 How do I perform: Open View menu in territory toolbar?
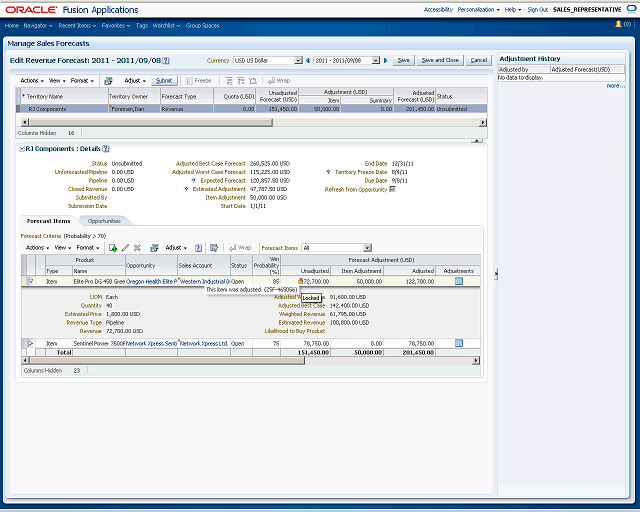coord(57,81)
